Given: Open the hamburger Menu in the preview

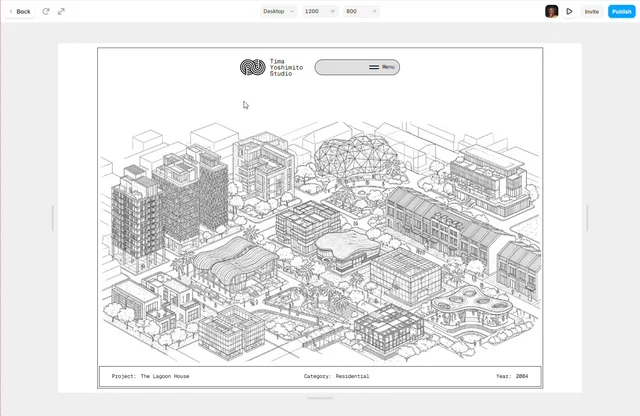Looking at the screenshot, I should 357,67.
